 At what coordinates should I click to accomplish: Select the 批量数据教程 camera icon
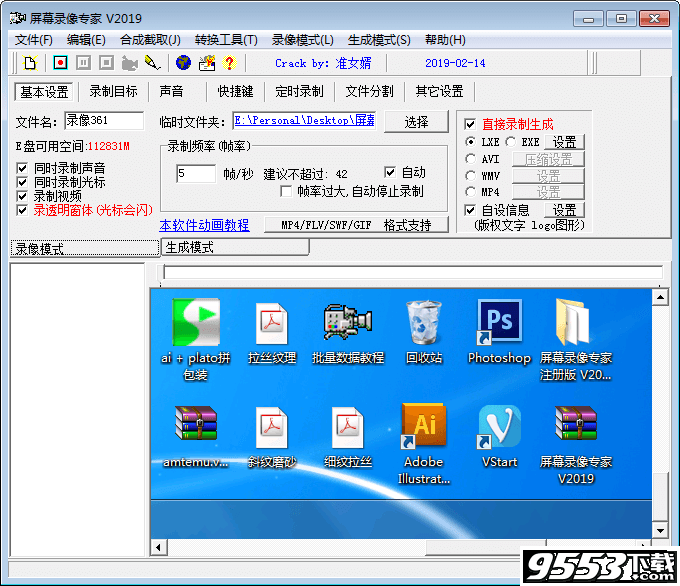tap(348, 322)
